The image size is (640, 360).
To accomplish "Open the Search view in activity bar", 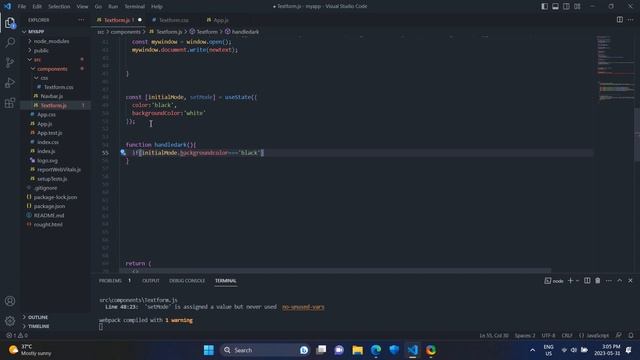I will pos(10,42).
